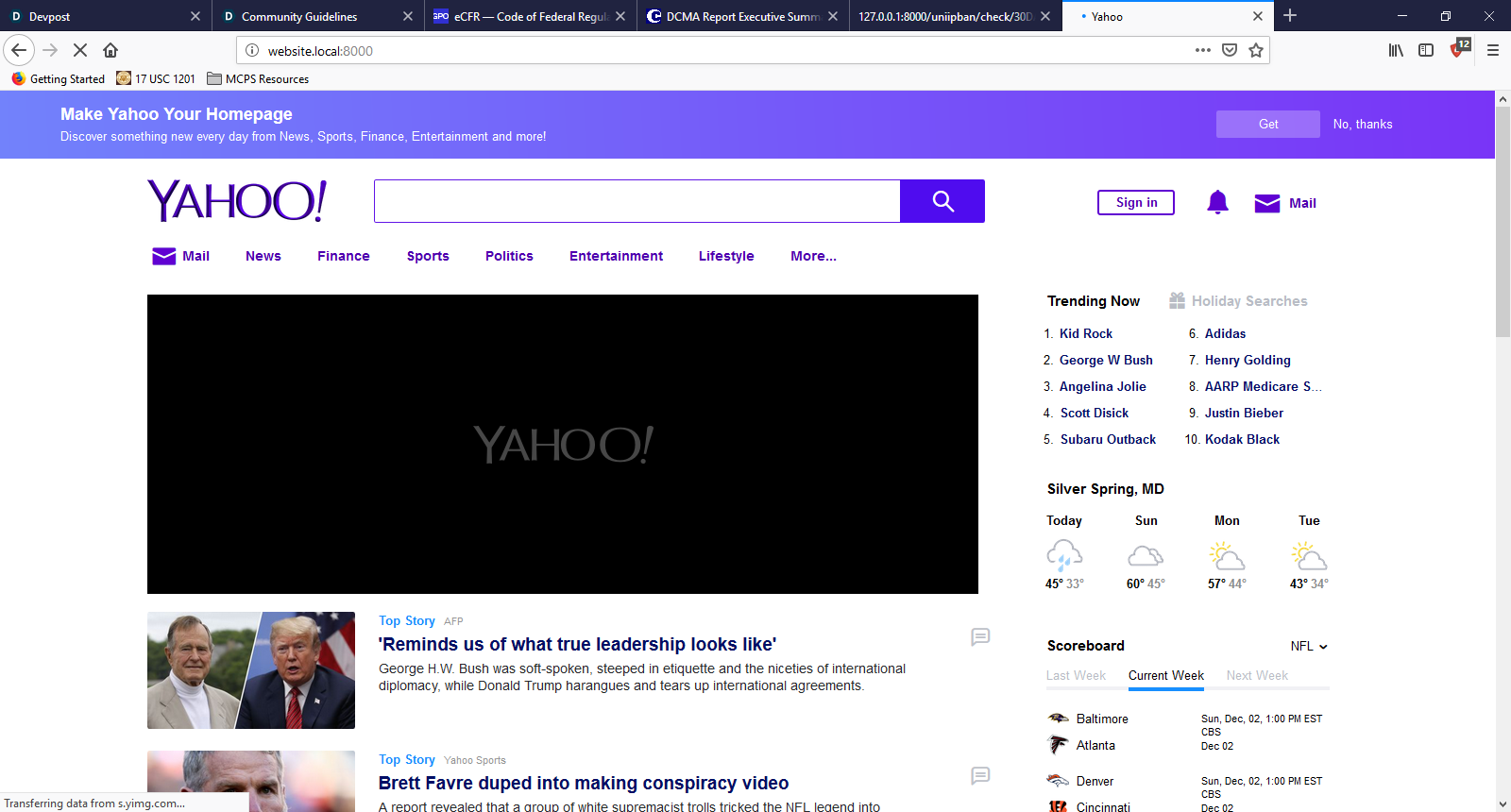Viewport: 1511px width, 812px height.
Task: Click the purple search magnifier button
Action: coord(942,201)
